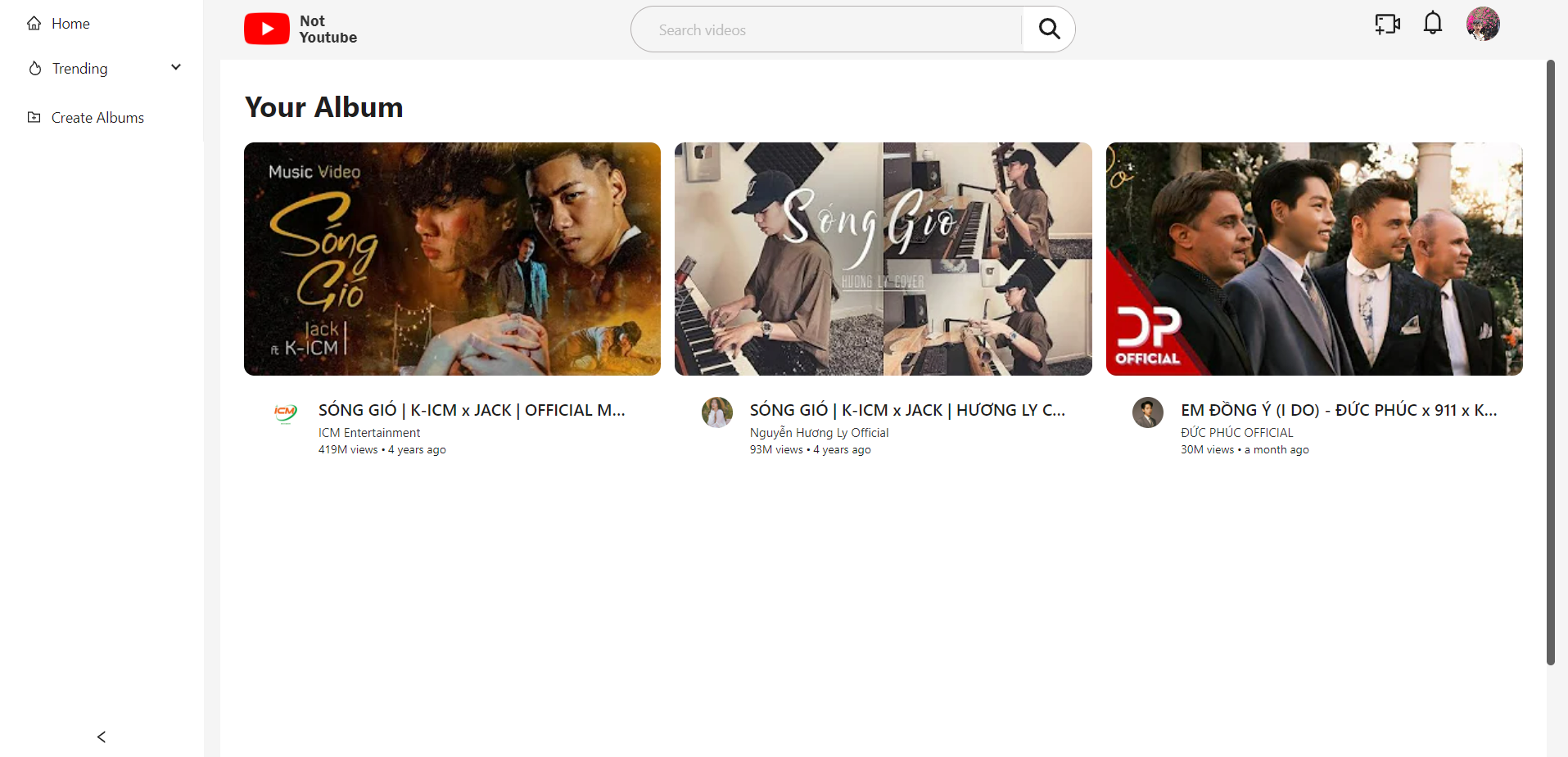Screen dimensions: 1568x757
Task: Expand the Trending dropdown arrow
Action: tap(175, 67)
